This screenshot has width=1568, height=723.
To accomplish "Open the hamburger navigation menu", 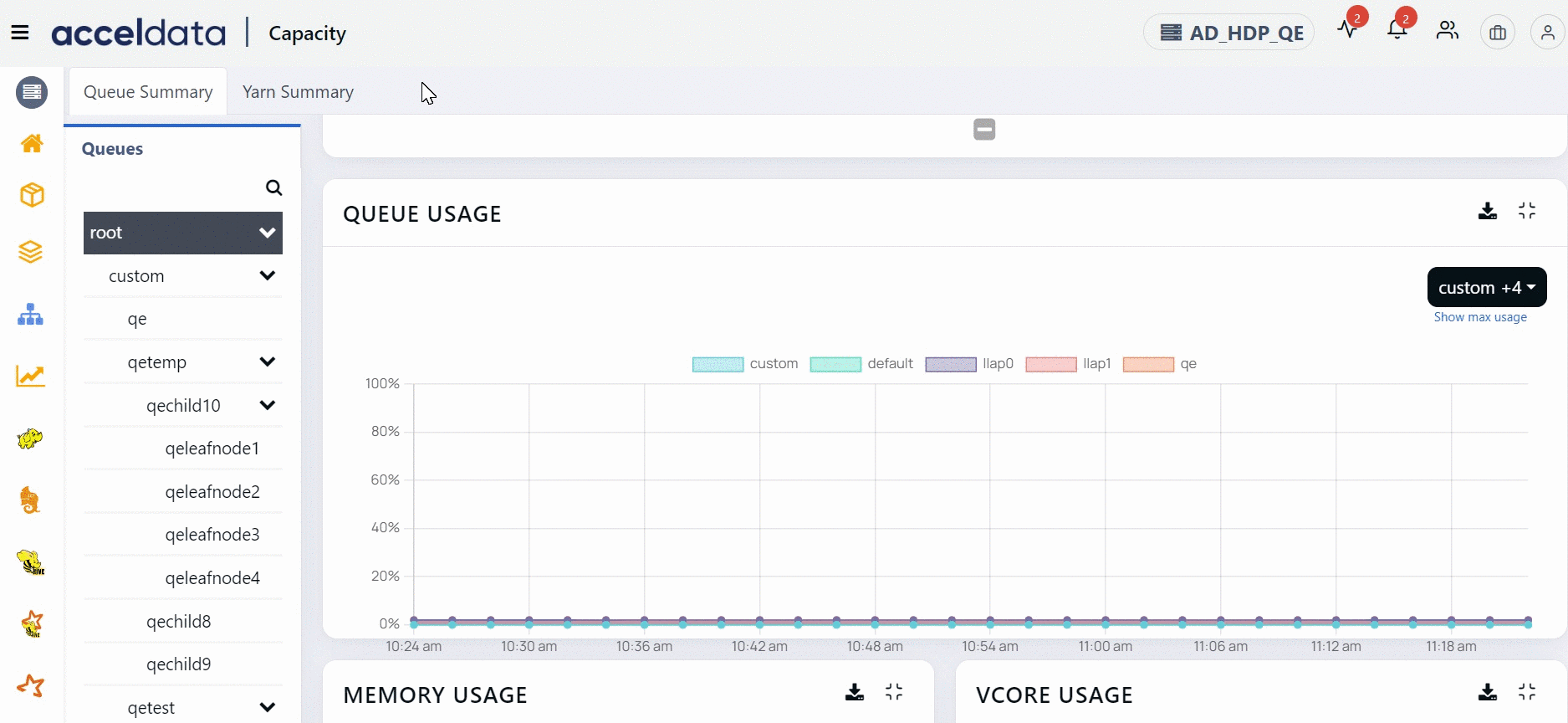I will click(20, 33).
